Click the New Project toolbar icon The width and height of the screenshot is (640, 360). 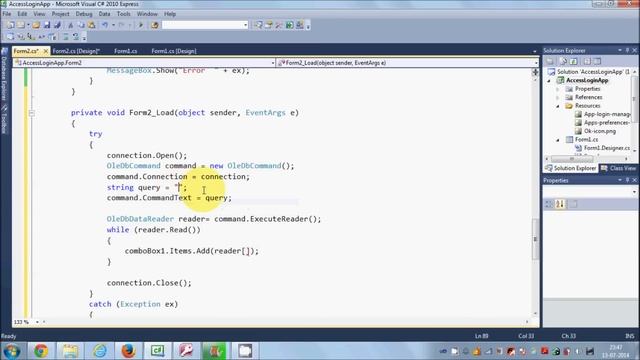(11, 25)
